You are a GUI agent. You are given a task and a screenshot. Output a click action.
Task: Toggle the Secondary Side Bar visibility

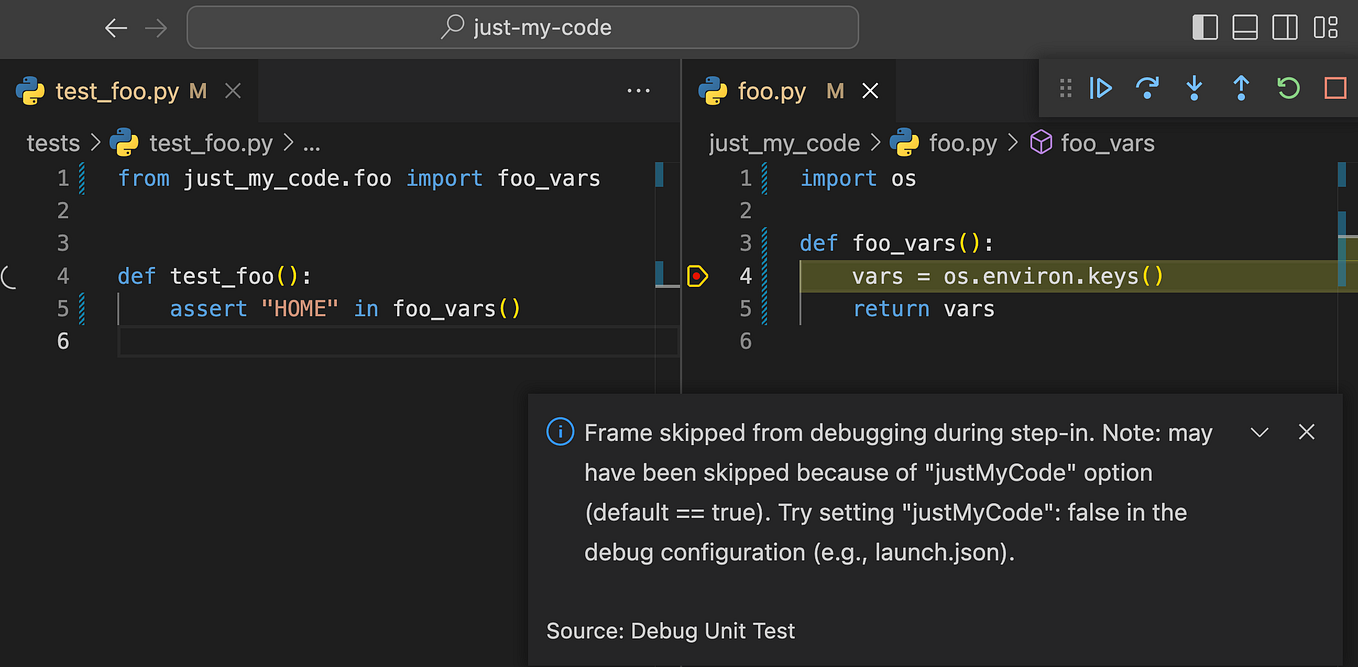point(1285,27)
